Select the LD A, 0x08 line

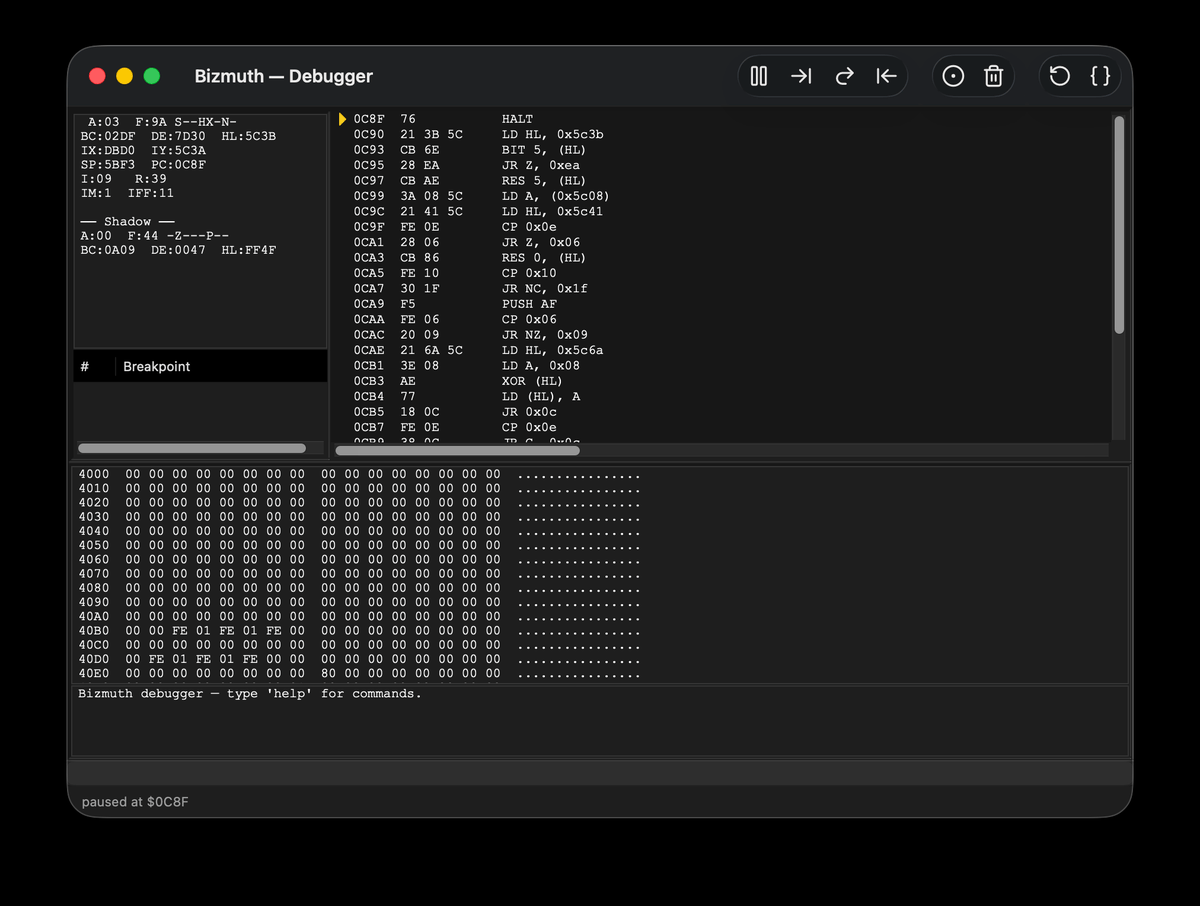coord(466,366)
